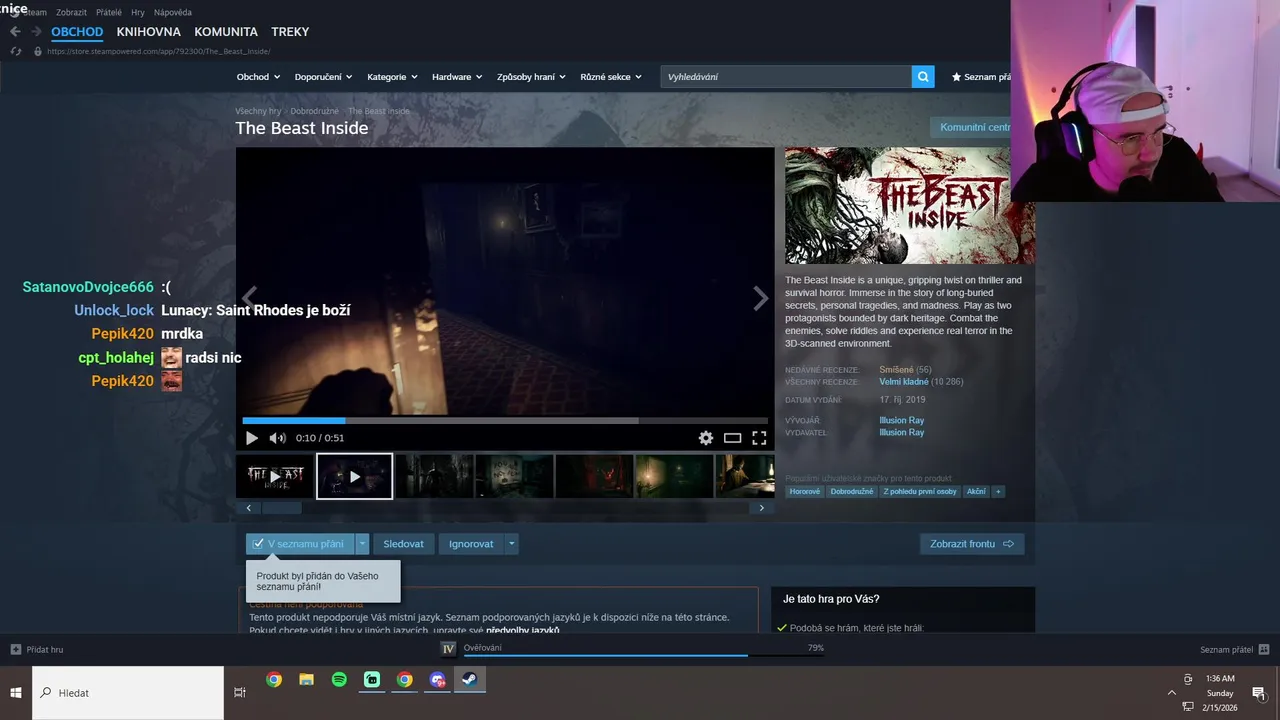
Task: Open Spotify from the taskbar
Action: click(x=339, y=680)
